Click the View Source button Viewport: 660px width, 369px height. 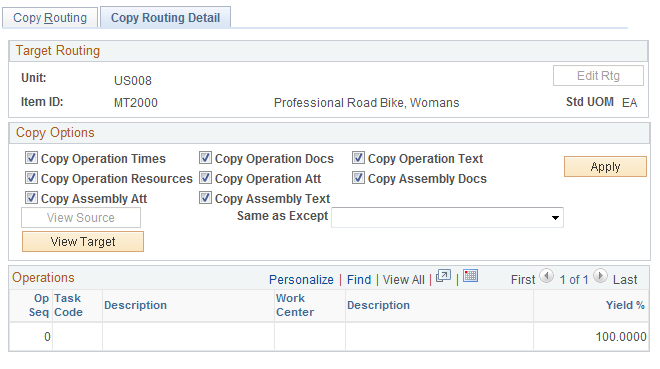81,218
